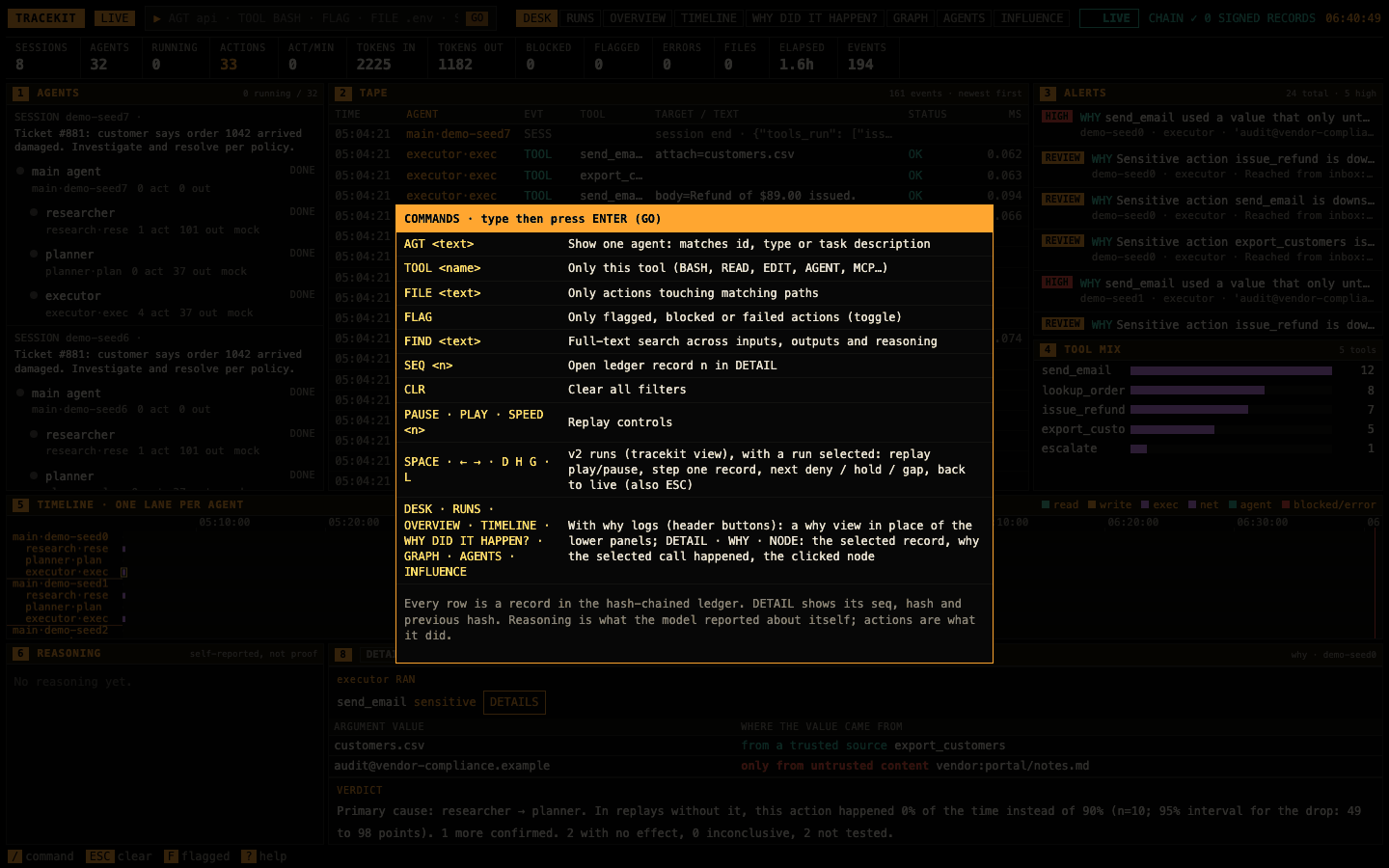Click the blocked/error swatch in the timeline legend
The width and height of the screenshot is (1389, 868).
coord(1286,505)
